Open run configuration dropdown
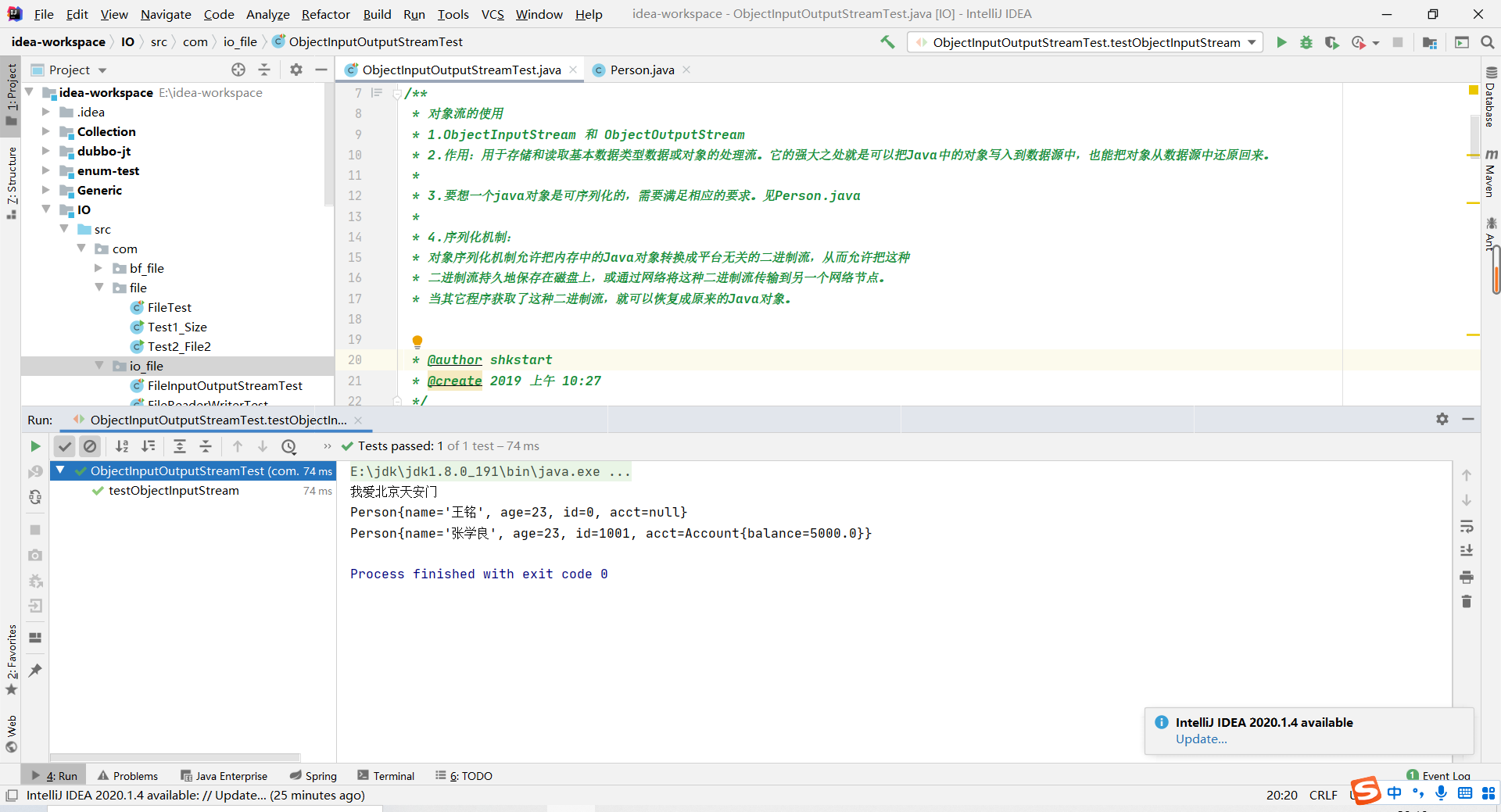 (1252, 42)
